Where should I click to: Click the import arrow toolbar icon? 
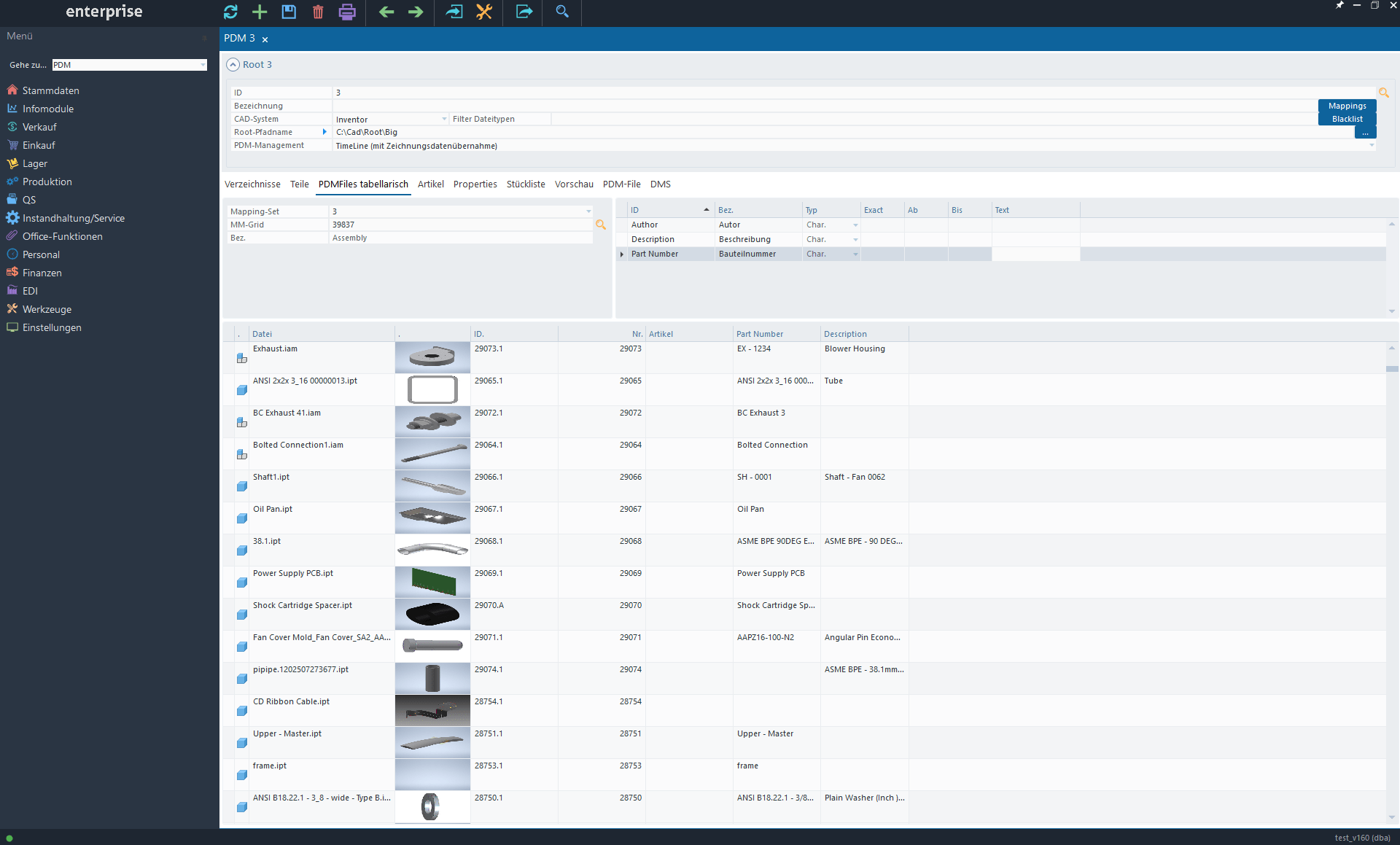point(454,12)
